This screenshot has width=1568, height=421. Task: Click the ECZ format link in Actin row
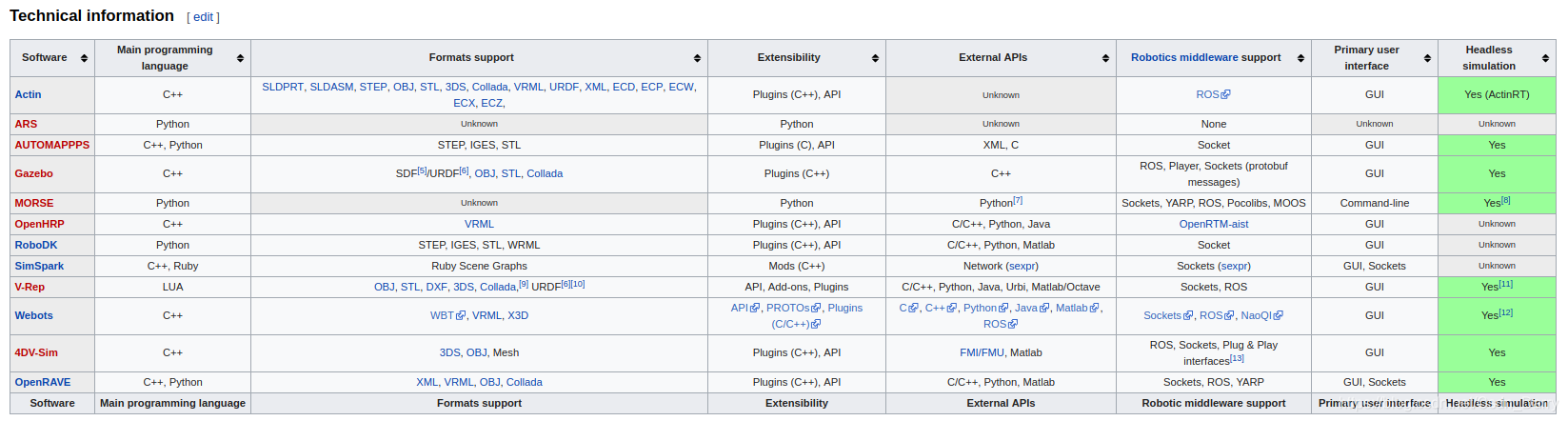coord(491,103)
